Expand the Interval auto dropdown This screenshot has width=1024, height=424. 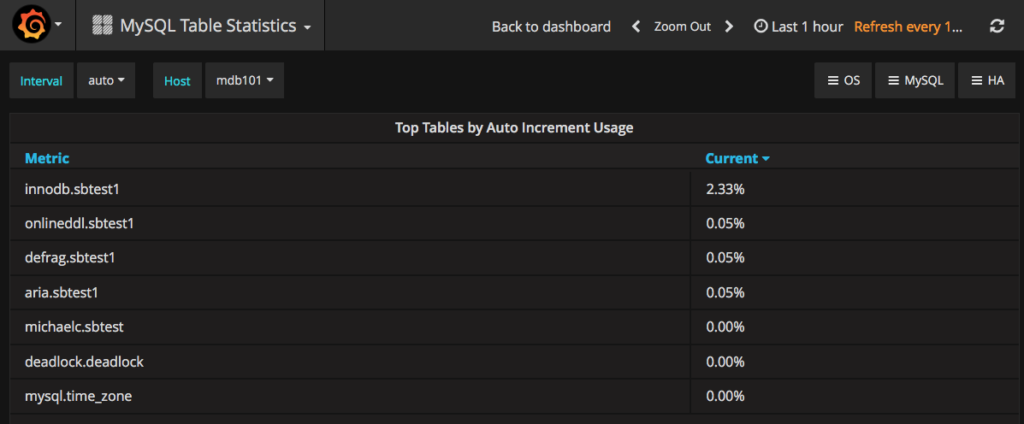[106, 81]
